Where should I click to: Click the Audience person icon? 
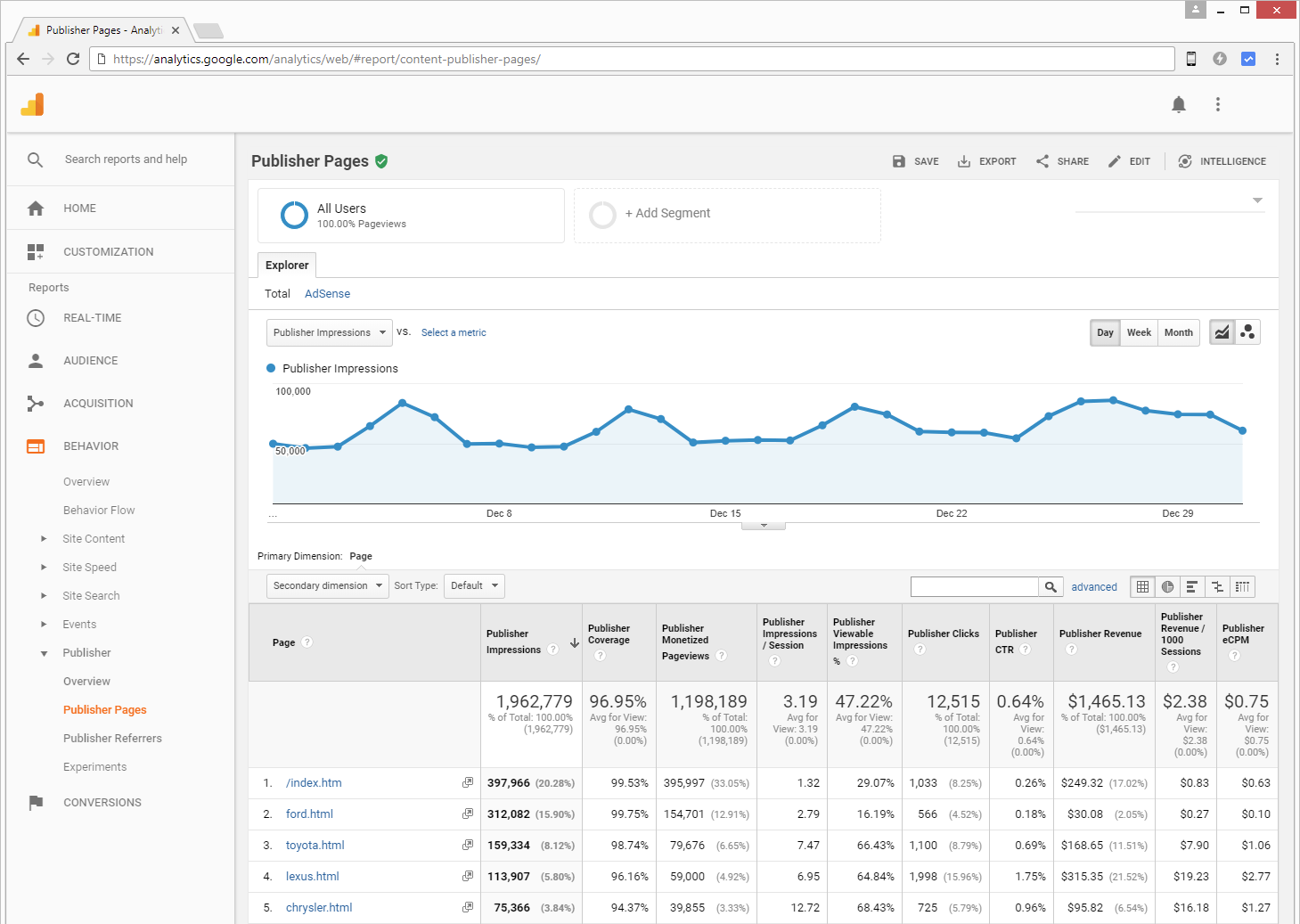pos(36,361)
